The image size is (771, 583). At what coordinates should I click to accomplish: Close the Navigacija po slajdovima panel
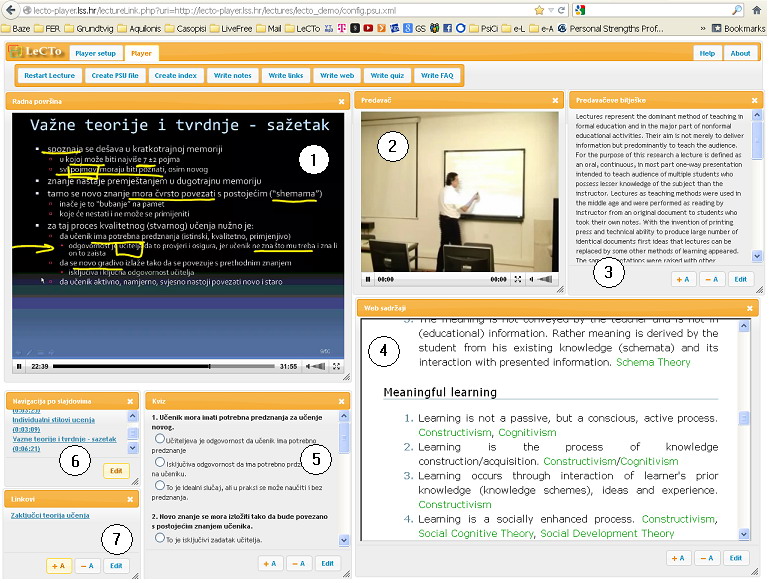click(130, 402)
